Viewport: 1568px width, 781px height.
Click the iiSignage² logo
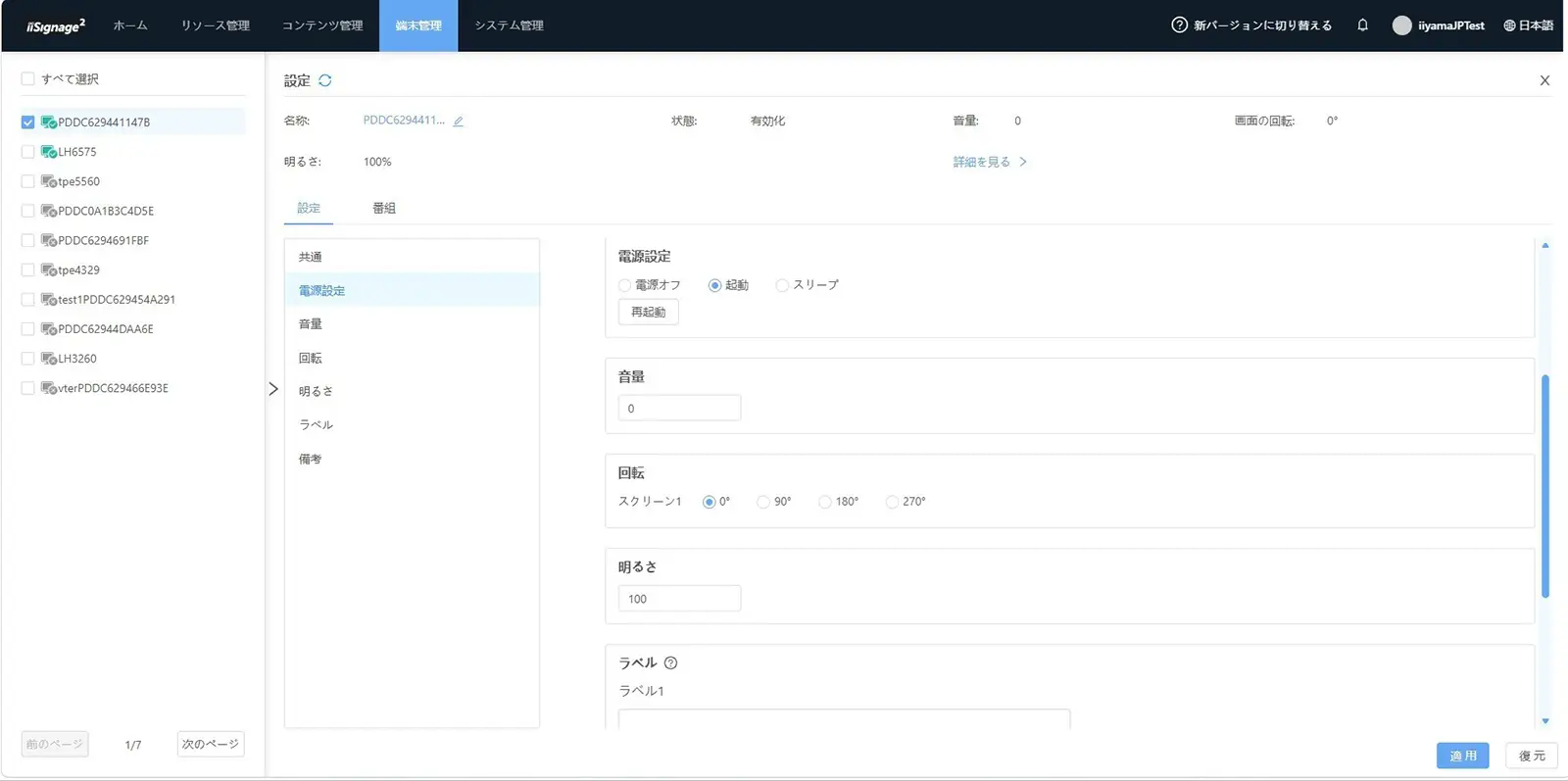point(56,25)
